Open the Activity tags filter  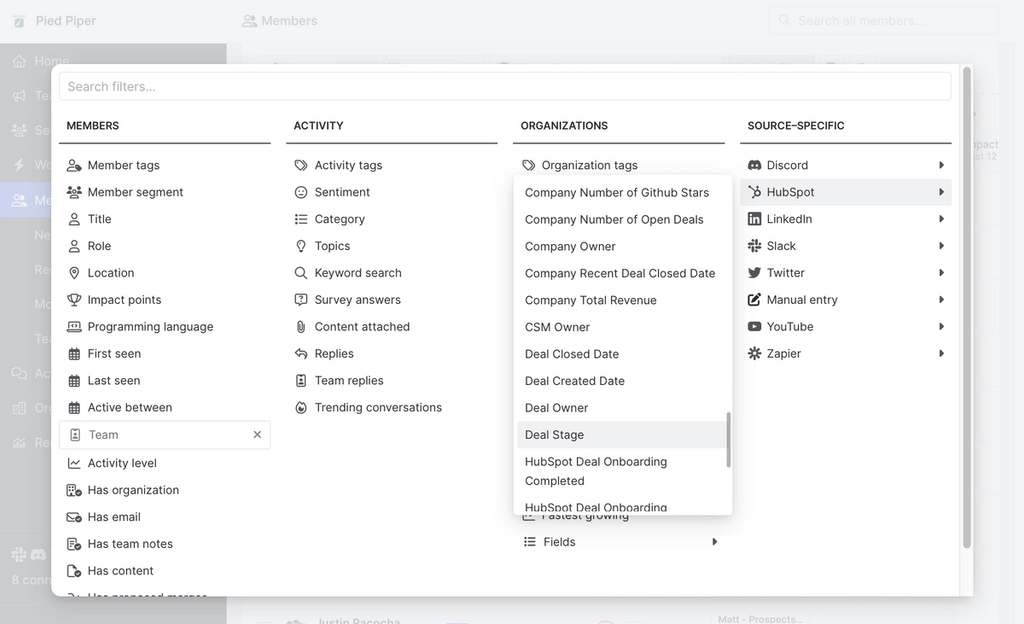pyautogui.click(x=350, y=165)
